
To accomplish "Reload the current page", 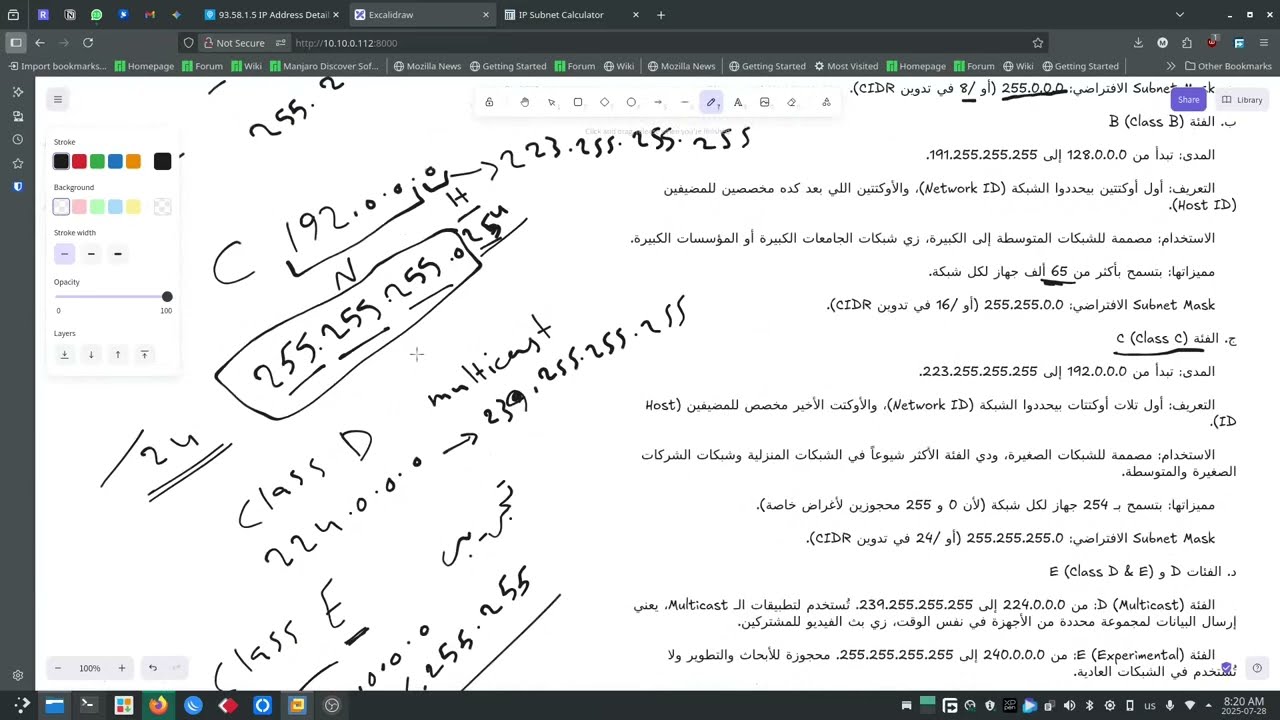I will [x=88, y=43].
